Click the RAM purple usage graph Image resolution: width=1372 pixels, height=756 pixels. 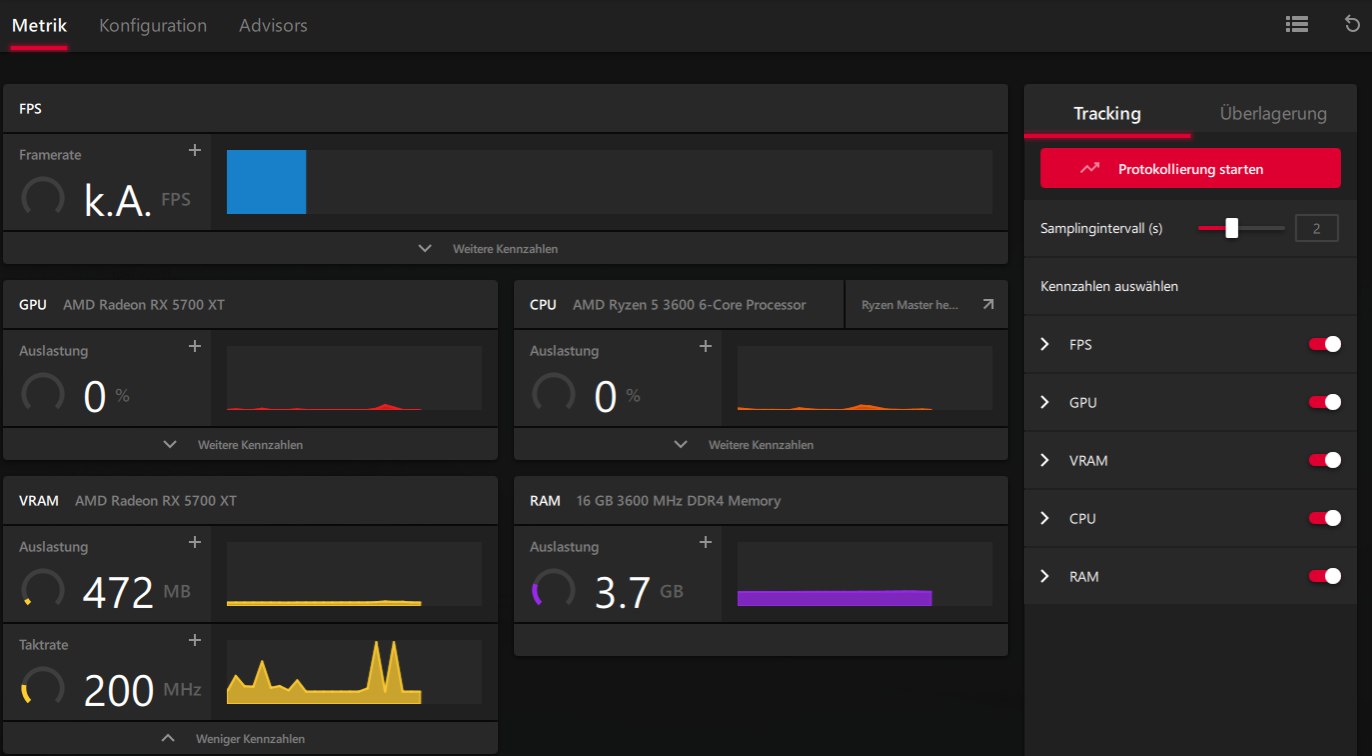pos(865,574)
